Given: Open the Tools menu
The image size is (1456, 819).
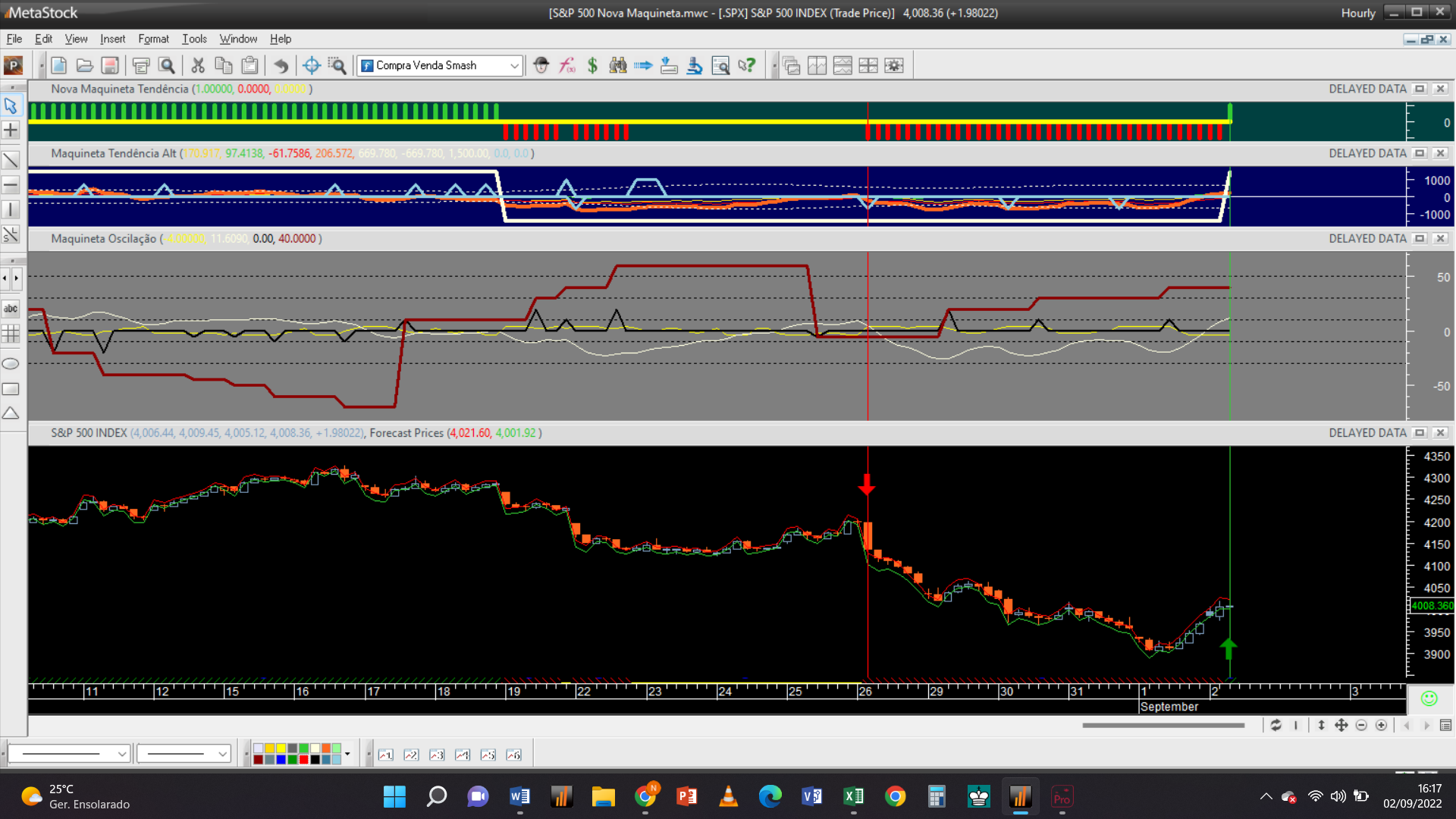Looking at the screenshot, I should click(x=194, y=39).
